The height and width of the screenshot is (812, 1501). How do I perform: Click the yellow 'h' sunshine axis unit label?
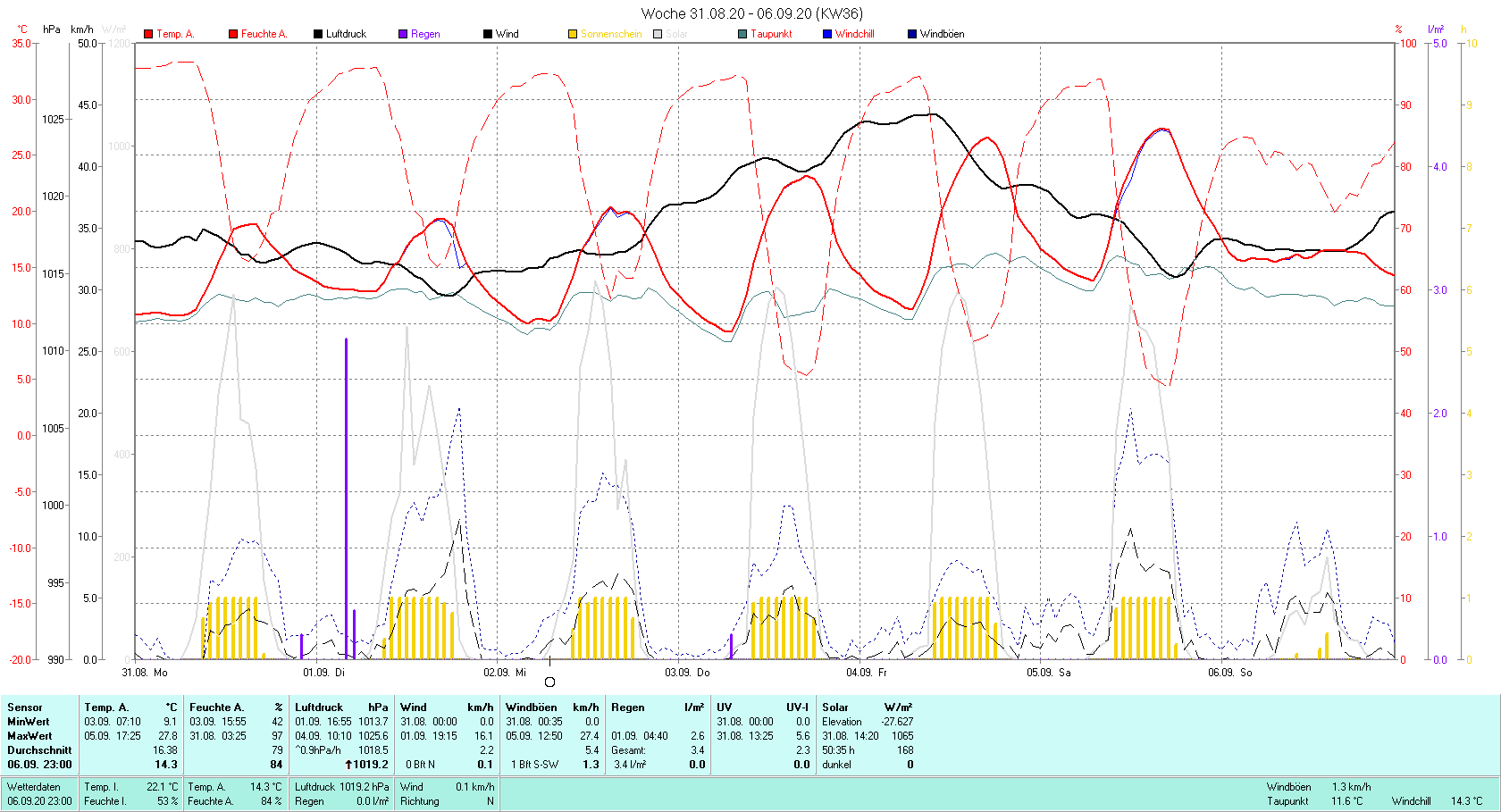[1463, 29]
